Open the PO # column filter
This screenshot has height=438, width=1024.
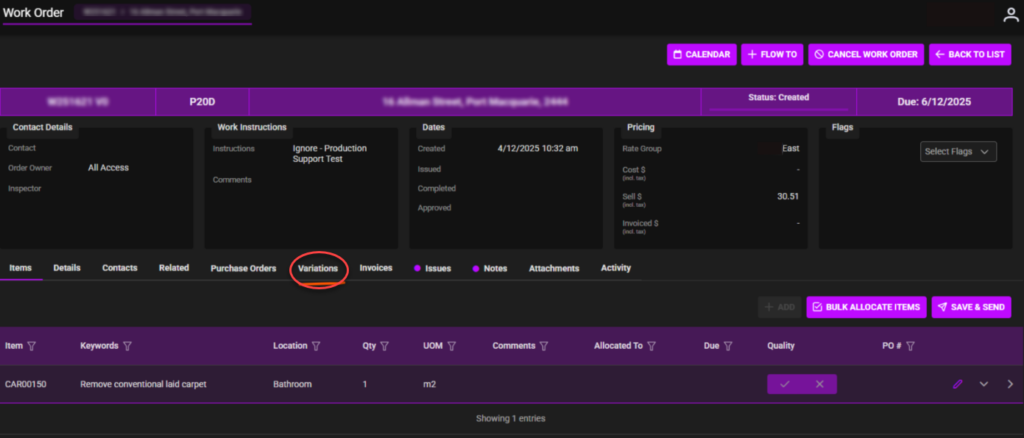pos(910,346)
